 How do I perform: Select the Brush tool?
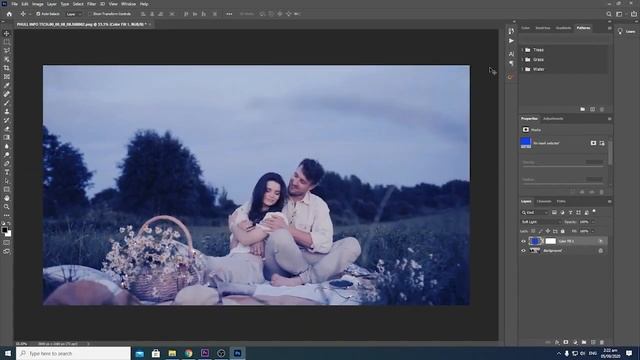[7, 103]
